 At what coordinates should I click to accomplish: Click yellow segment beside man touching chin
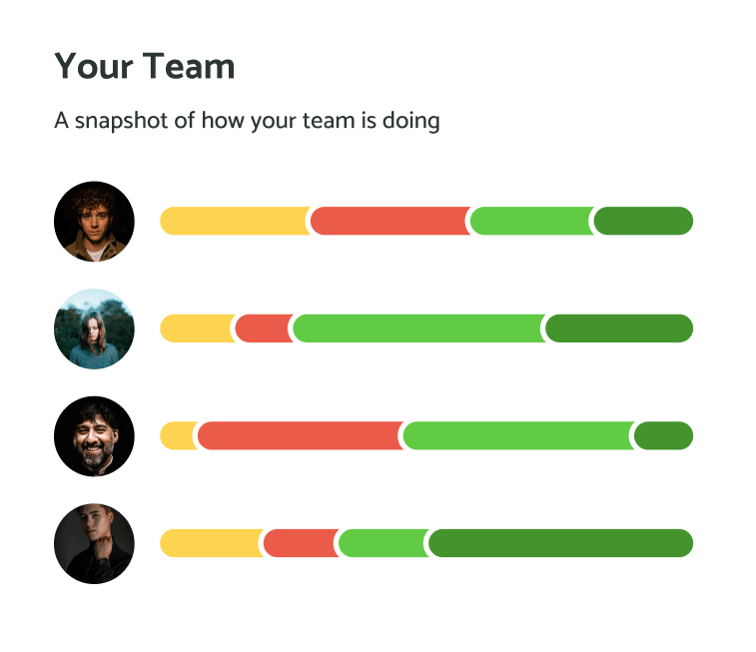[x=211, y=543]
